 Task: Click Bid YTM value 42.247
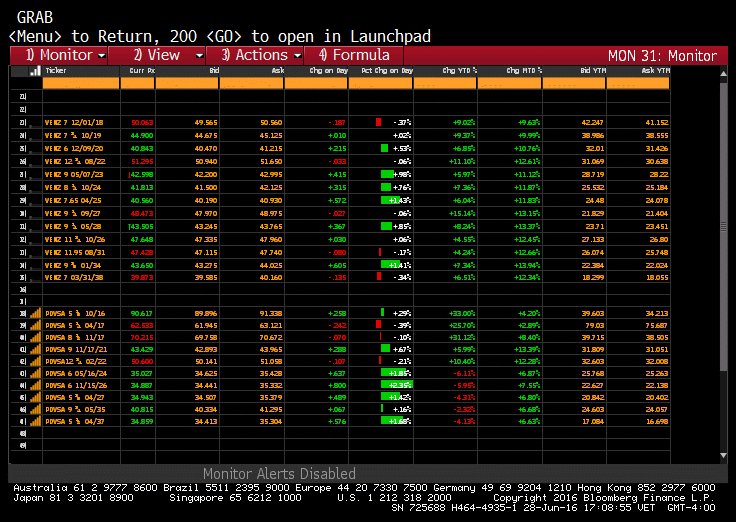[x=592, y=123]
